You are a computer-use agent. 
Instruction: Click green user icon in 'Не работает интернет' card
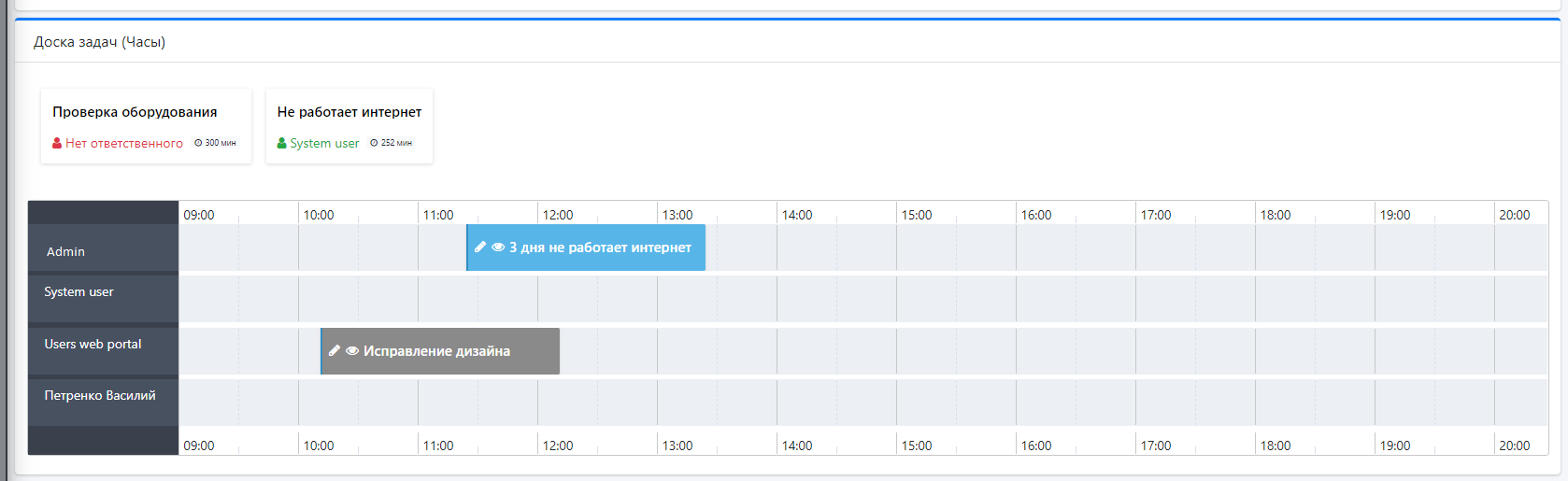[281, 143]
